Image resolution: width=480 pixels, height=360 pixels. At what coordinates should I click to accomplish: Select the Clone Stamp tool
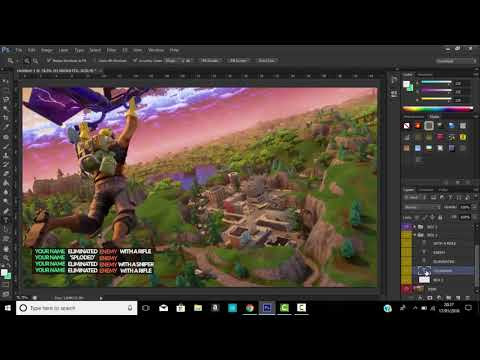(x=6, y=155)
